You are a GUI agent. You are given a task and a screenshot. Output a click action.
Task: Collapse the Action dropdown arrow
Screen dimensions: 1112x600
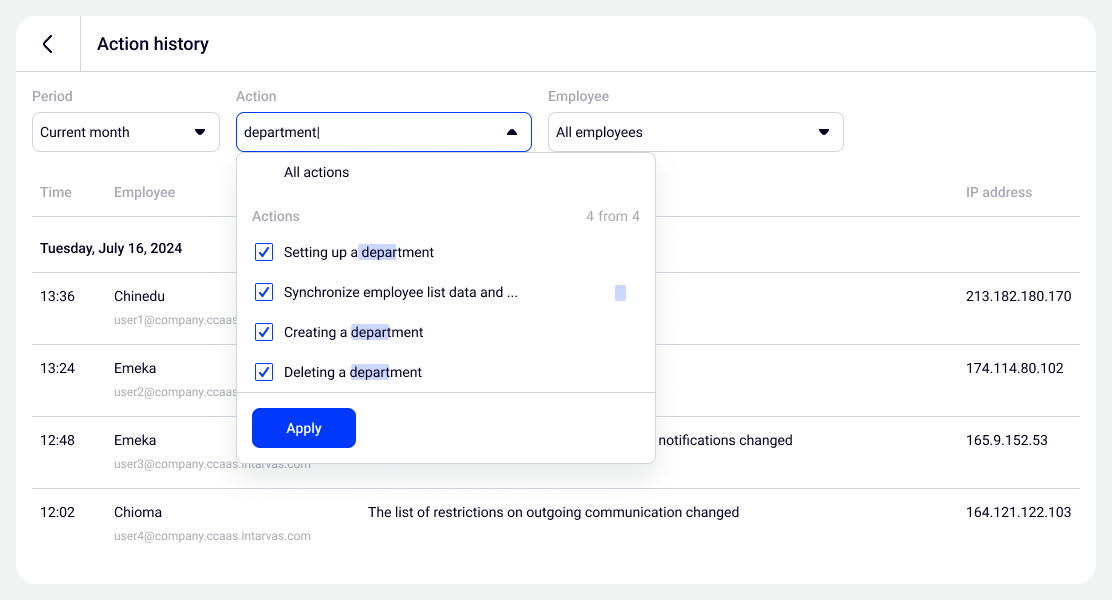click(x=511, y=132)
